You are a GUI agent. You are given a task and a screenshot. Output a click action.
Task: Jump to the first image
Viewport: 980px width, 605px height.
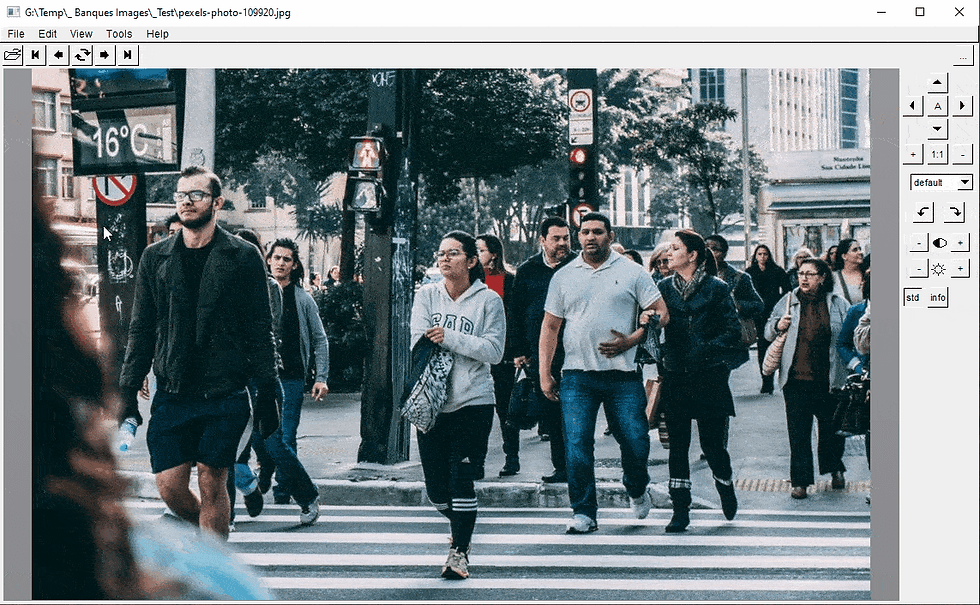36,55
